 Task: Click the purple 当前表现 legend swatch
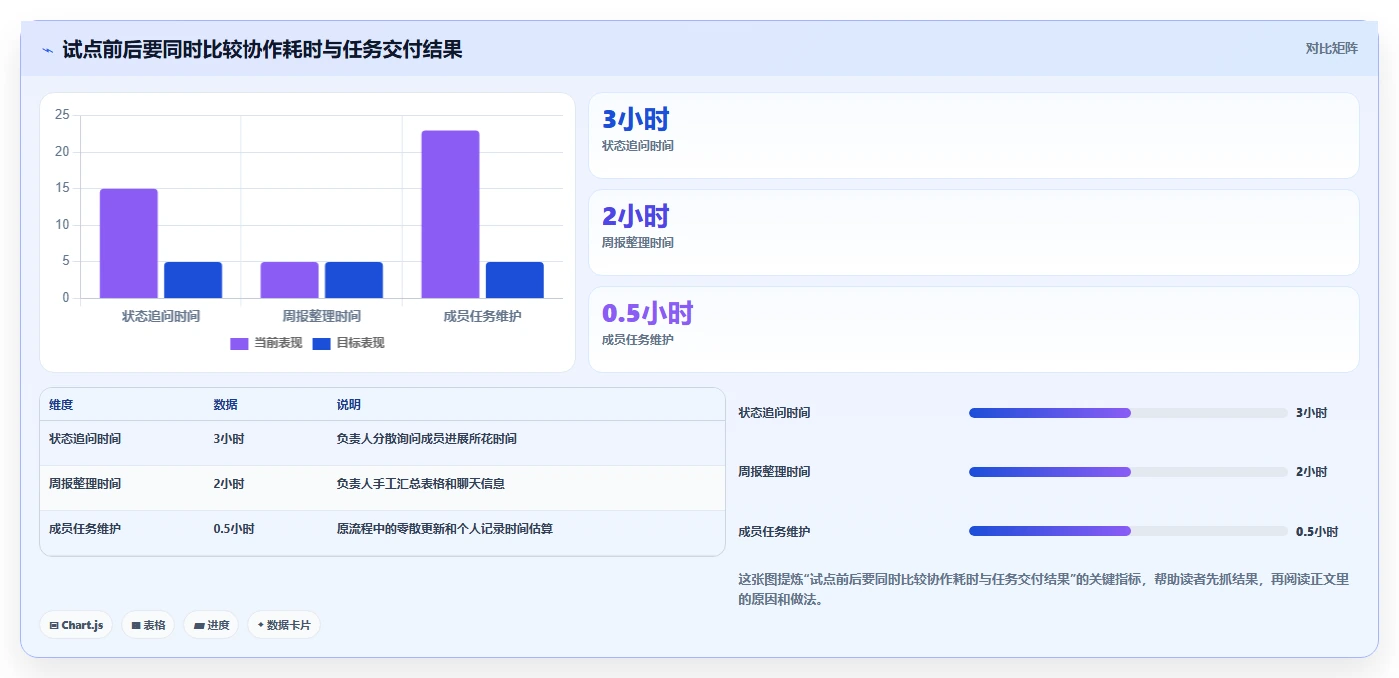[x=239, y=343]
